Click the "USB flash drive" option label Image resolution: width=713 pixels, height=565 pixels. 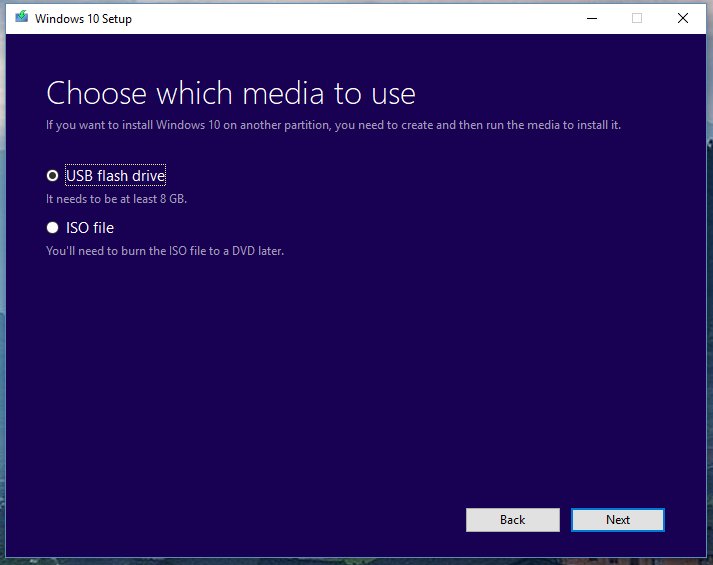pos(115,176)
